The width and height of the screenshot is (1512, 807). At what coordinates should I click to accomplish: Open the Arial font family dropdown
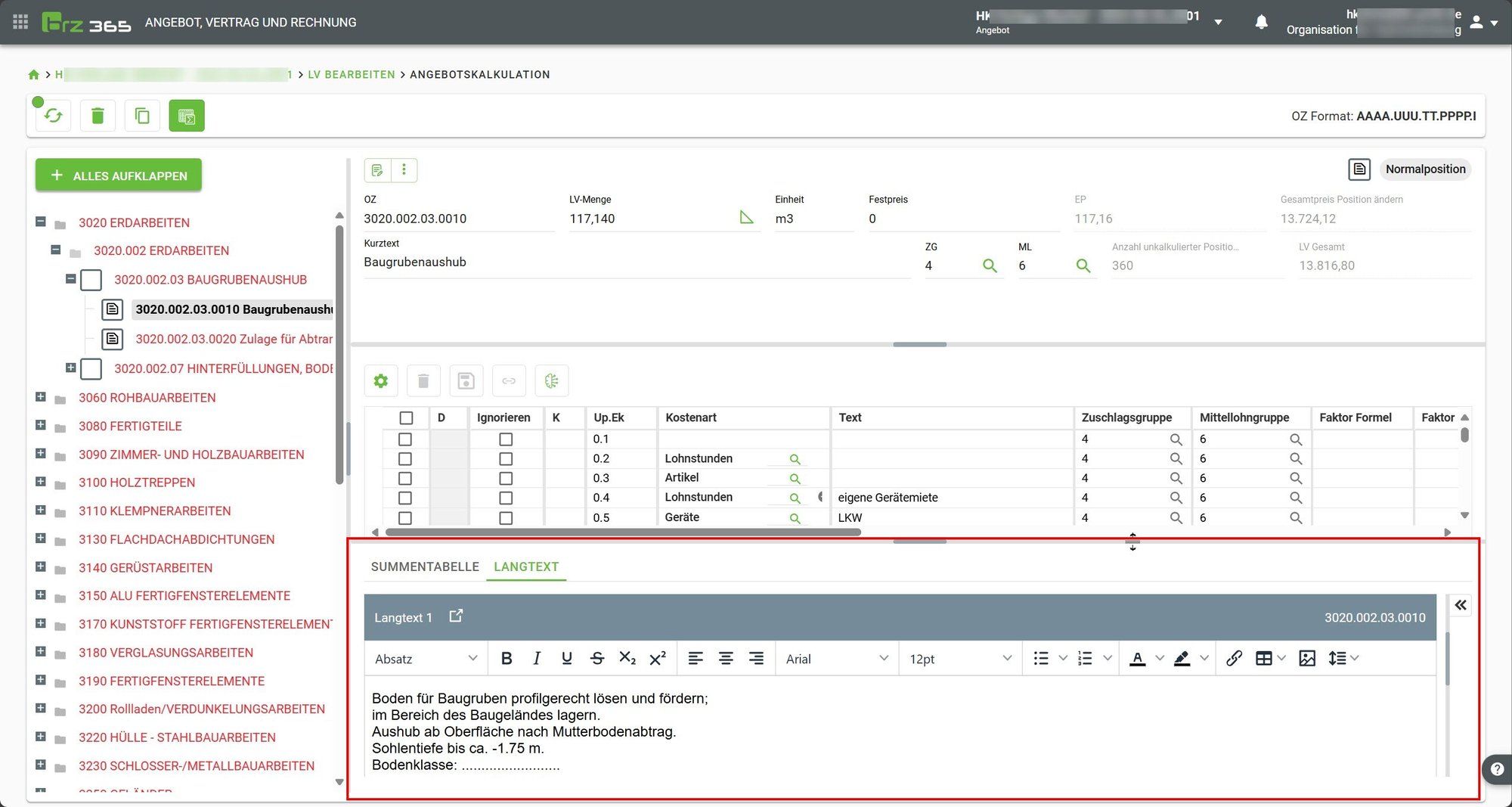click(836, 659)
